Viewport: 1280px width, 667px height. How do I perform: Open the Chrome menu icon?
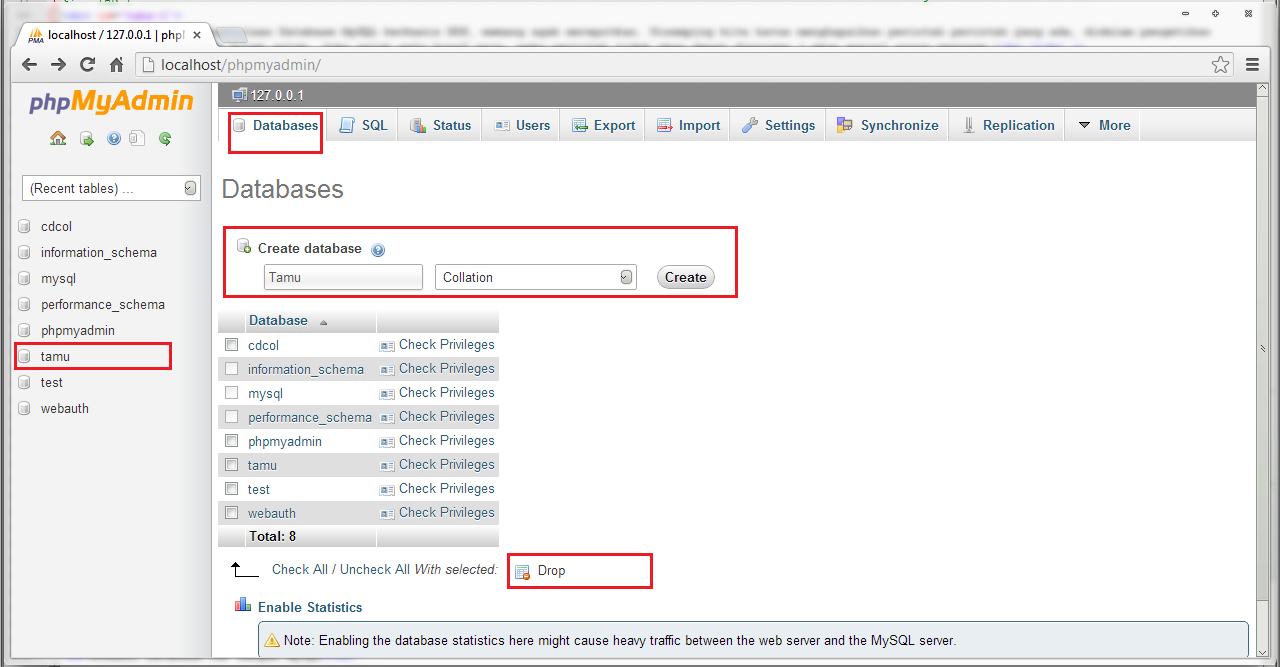(1253, 65)
